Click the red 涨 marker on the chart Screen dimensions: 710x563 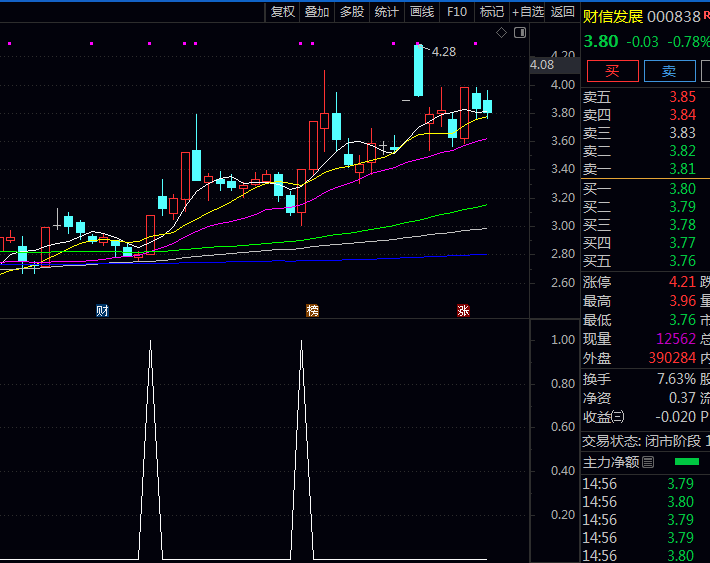463,311
